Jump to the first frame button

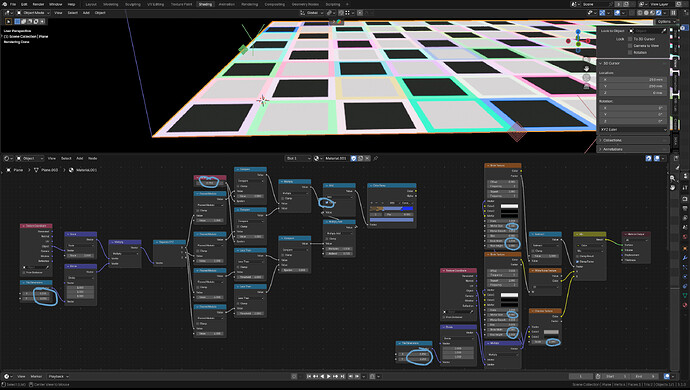(309, 376)
